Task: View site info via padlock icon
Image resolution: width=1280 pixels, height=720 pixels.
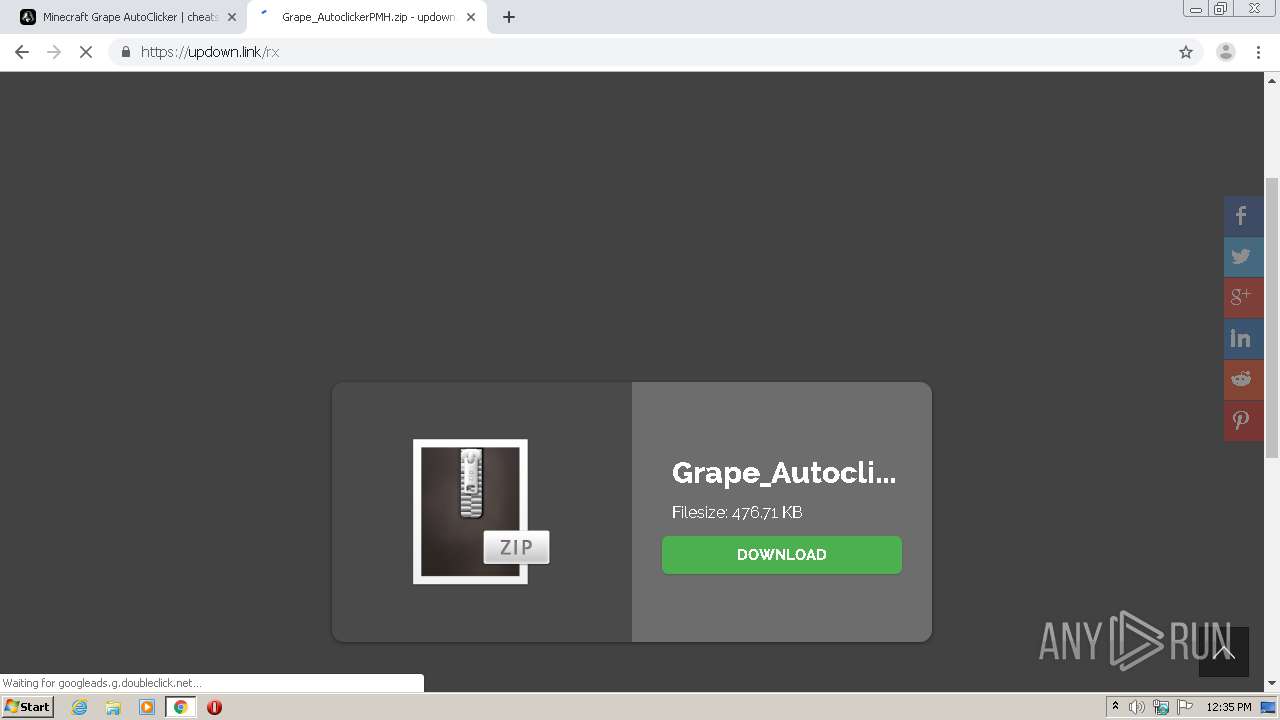Action: 125,52
